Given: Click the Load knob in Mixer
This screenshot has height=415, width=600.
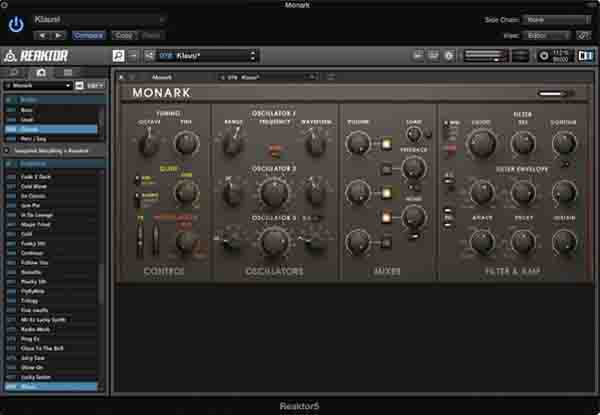Looking at the screenshot, I should point(413,134).
